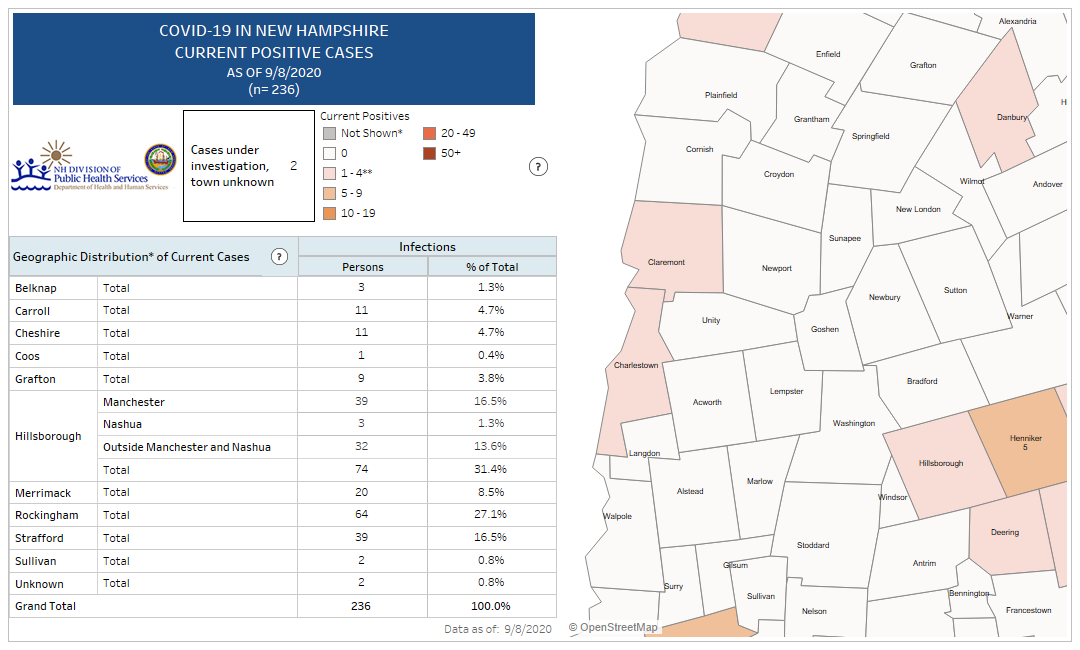The image size is (1080, 650).
Task: Select the '50+' dark red legend swatch
Action: [429, 153]
